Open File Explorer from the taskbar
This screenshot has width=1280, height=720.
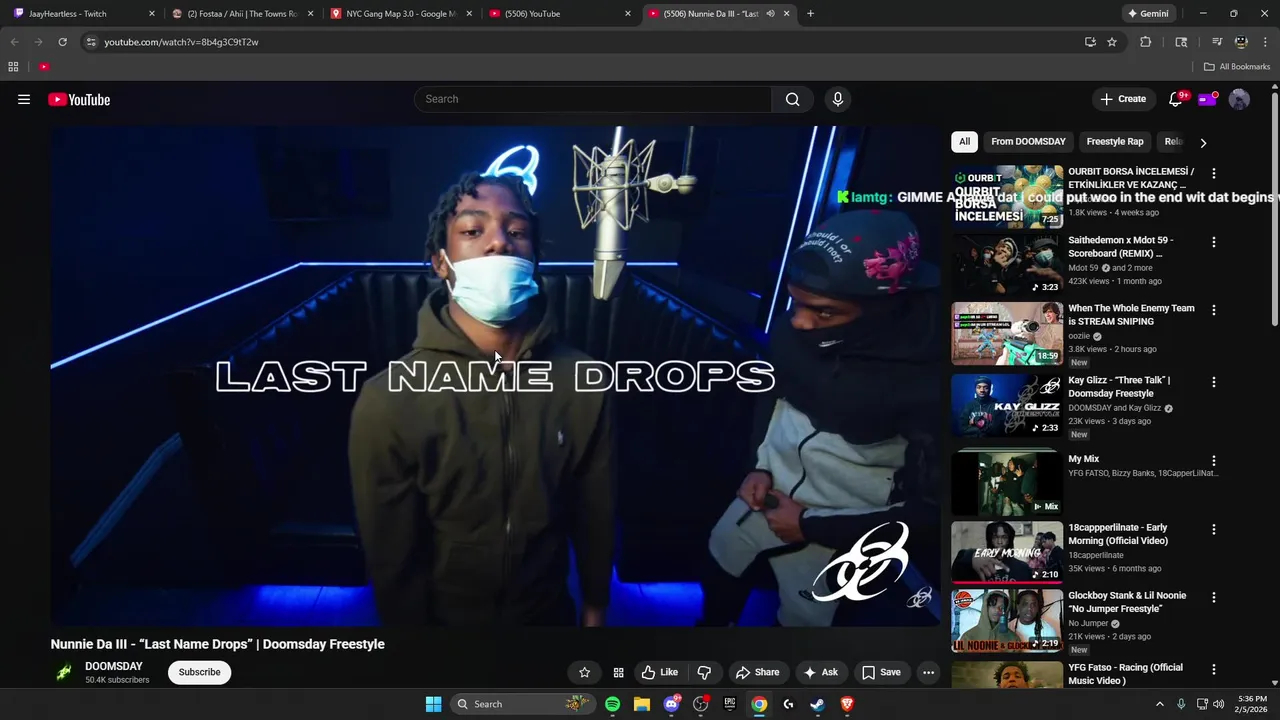point(642,704)
